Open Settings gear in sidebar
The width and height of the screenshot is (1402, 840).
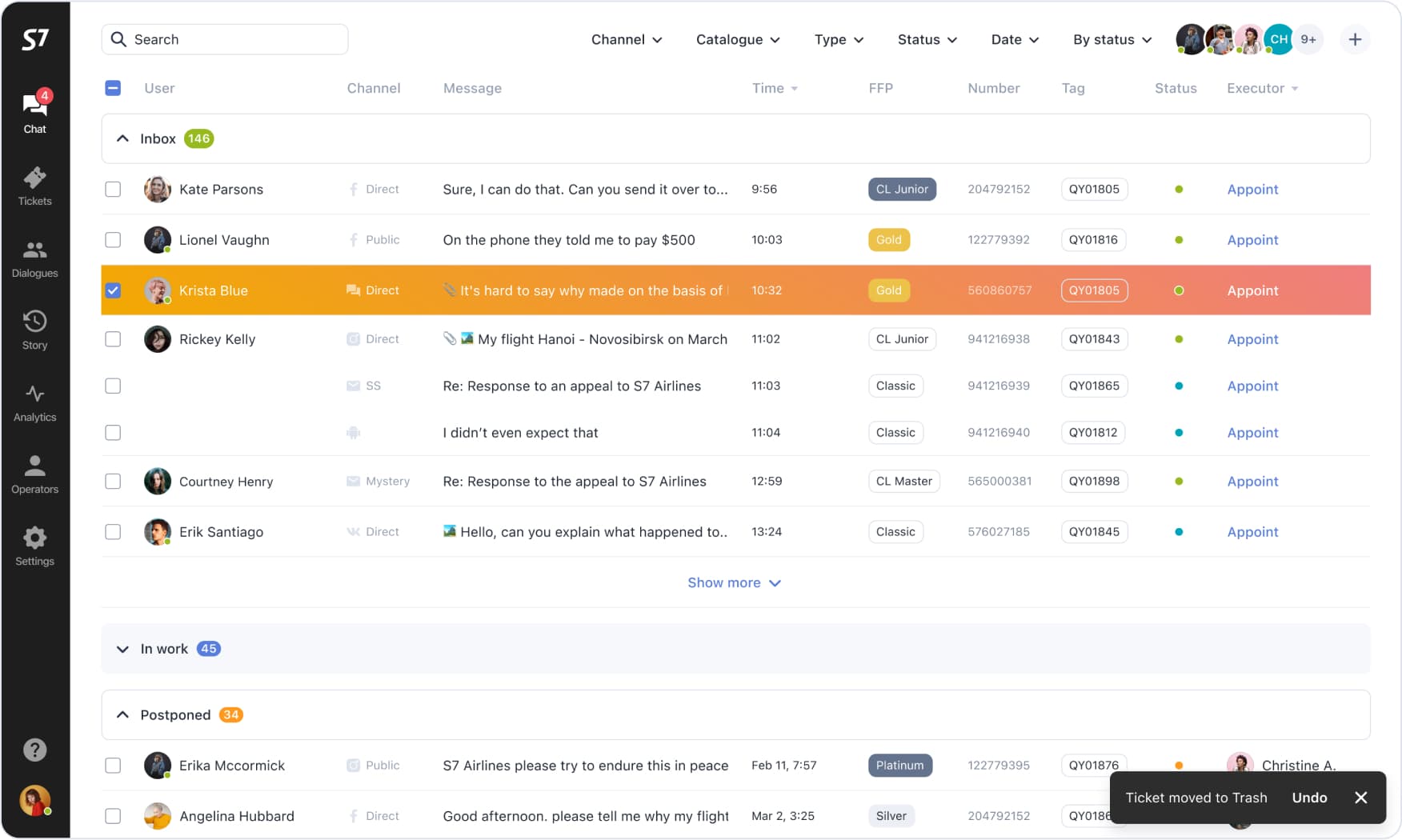pyautogui.click(x=35, y=546)
